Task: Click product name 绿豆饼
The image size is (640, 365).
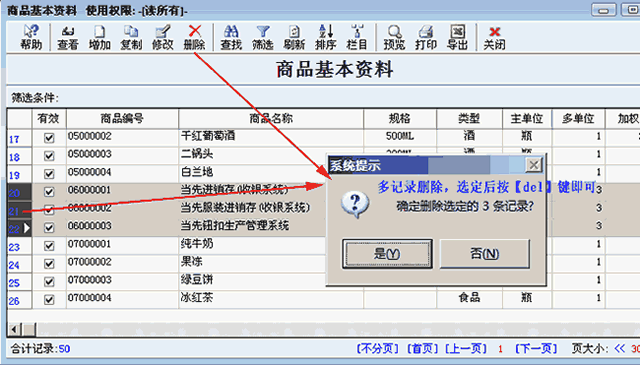Action: coord(197,280)
